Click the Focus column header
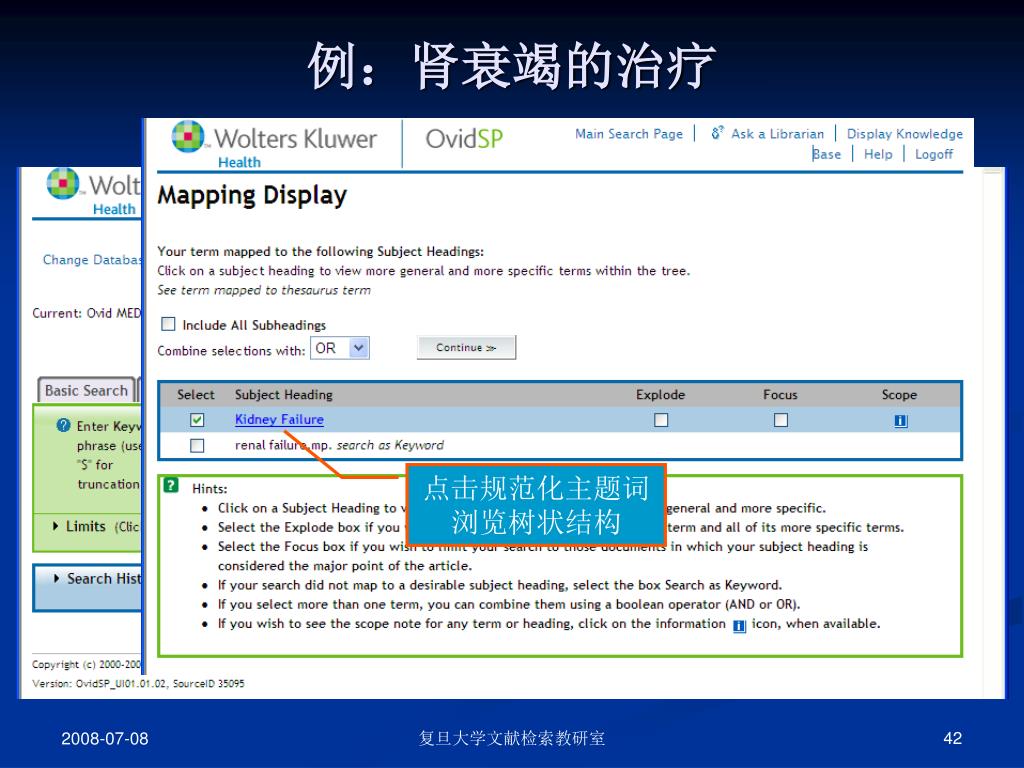The image size is (1024, 768). [780, 394]
